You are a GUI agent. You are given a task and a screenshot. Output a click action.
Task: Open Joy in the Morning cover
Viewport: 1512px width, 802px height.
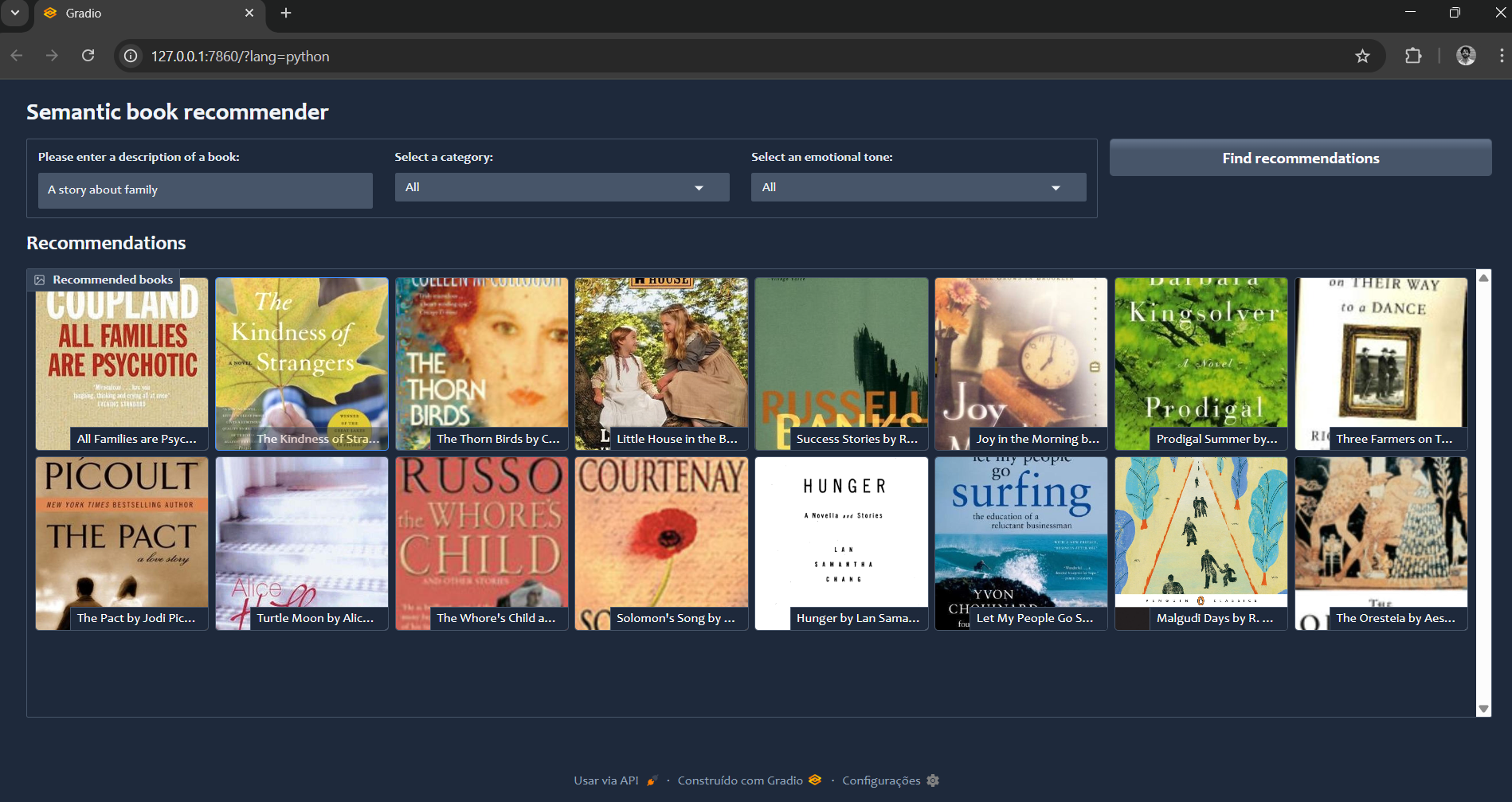[x=1021, y=364]
